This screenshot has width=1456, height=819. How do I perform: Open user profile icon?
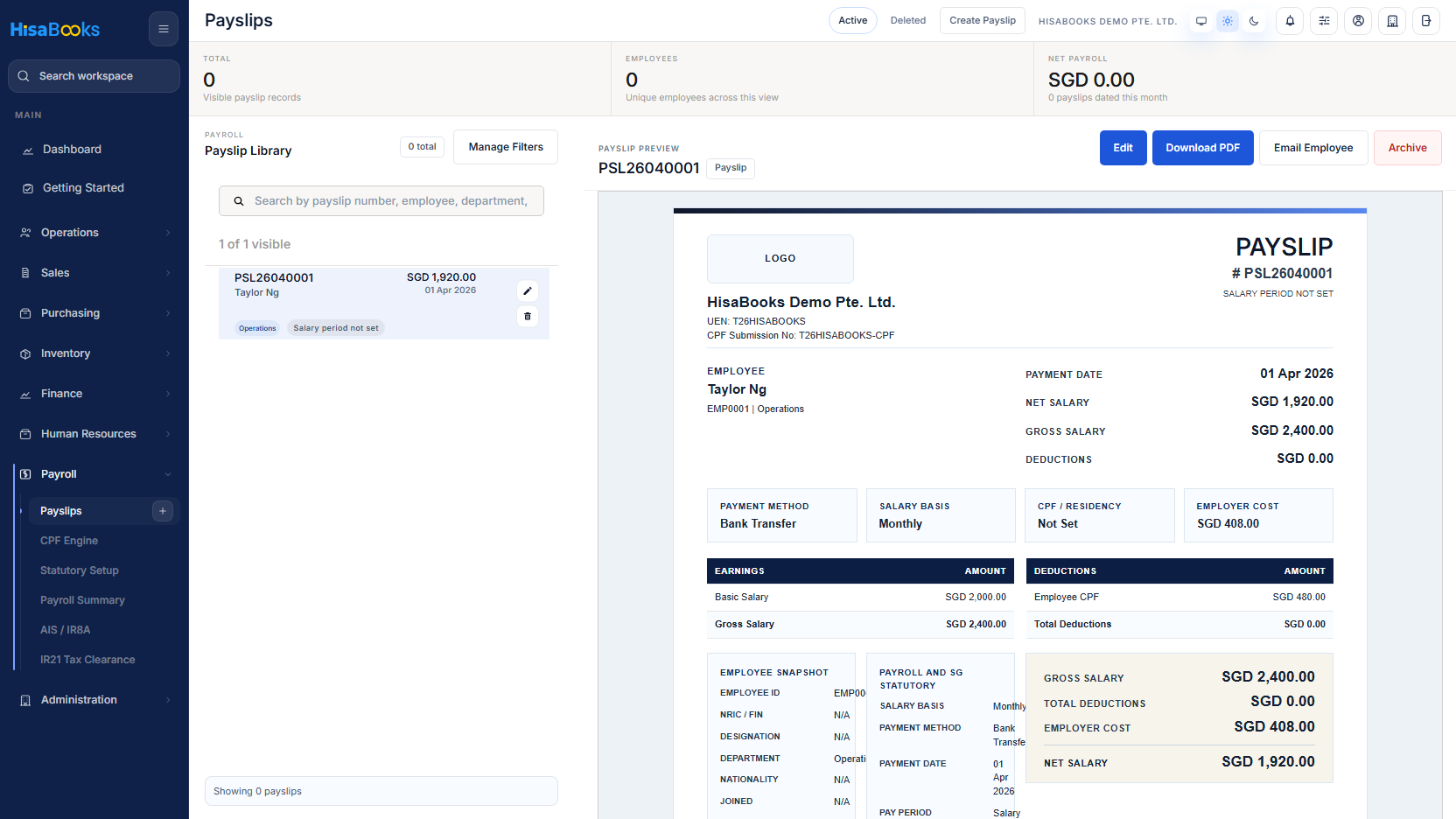[x=1358, y=21]
